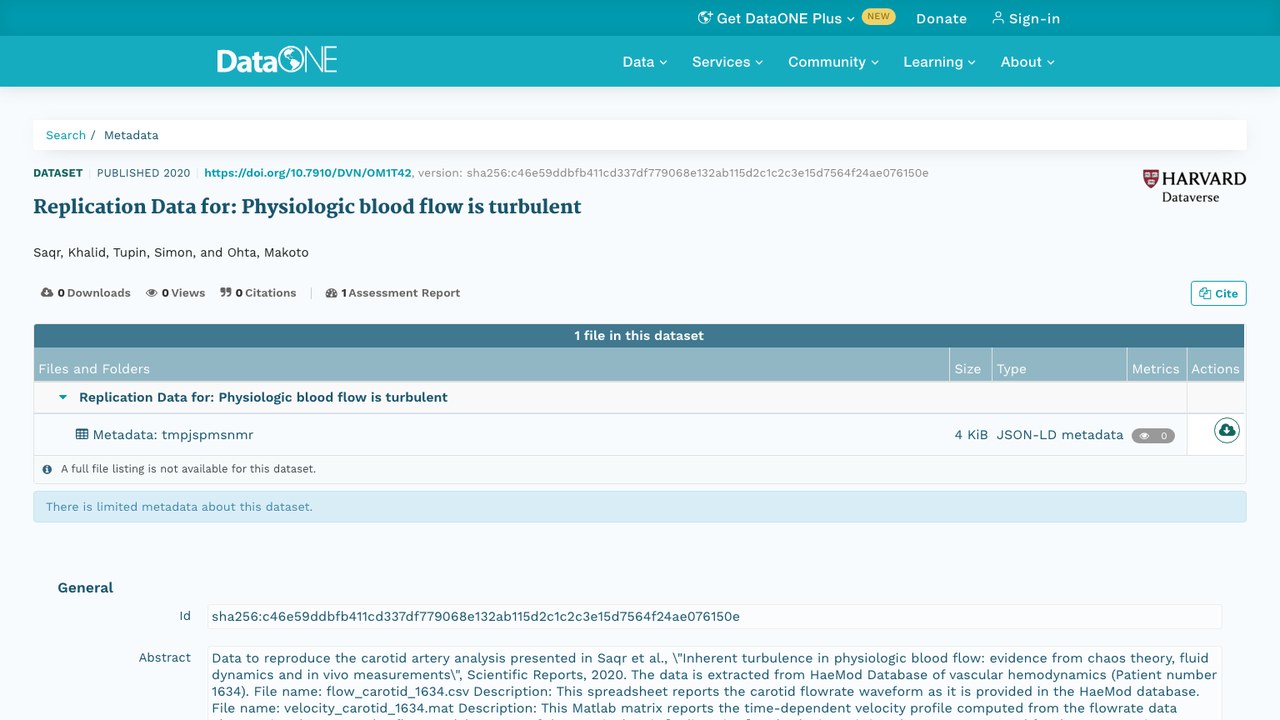This screenshot has width=1280, height=720.
Task: Click the dataset title heading
Action: point(307,207)
